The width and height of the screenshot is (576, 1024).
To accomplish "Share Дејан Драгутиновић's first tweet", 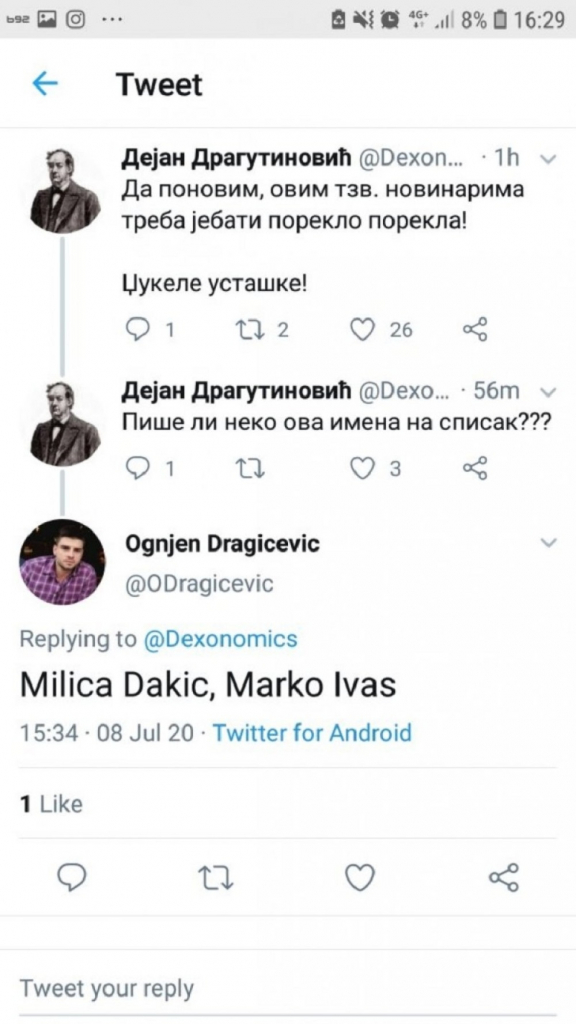I will 473,327.
